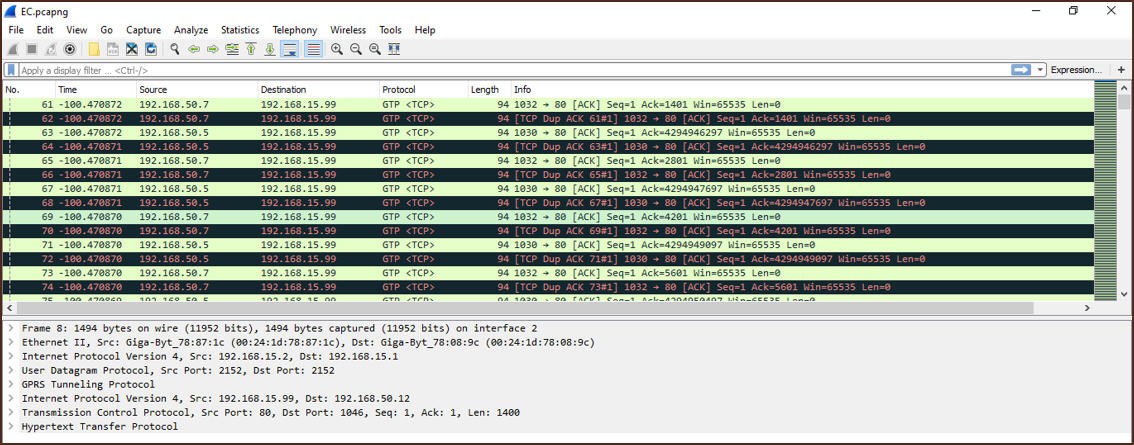This screenshot has width=1134, height=445.
Task: Click the plus button to add filter
Action: (1121, 70)
